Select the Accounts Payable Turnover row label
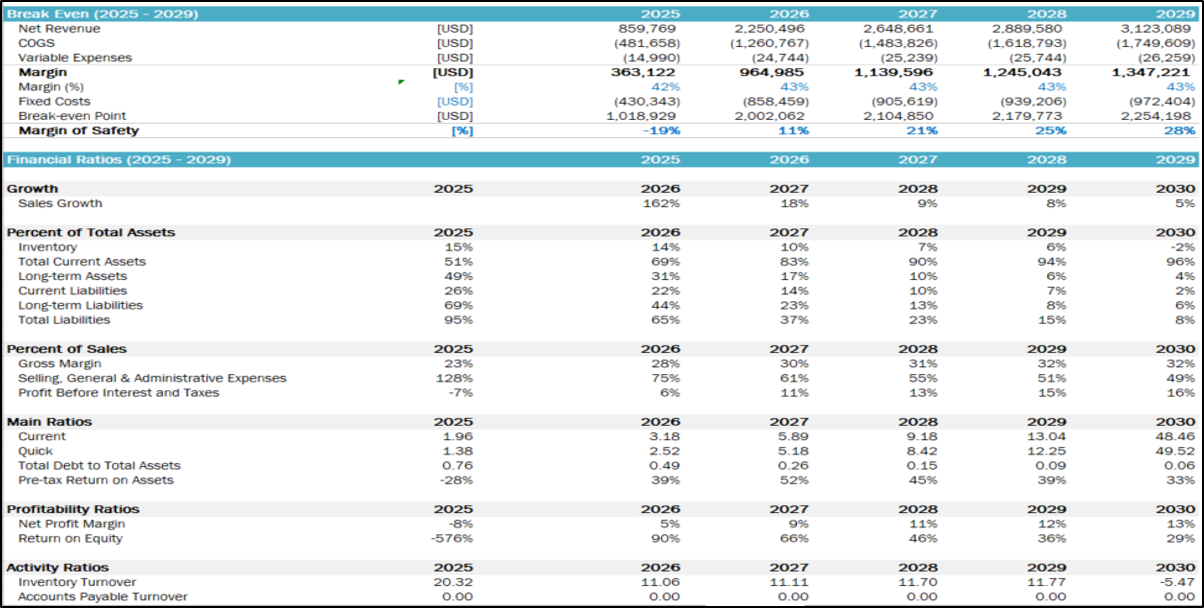 pyautogui.click(x=103, y=597)
